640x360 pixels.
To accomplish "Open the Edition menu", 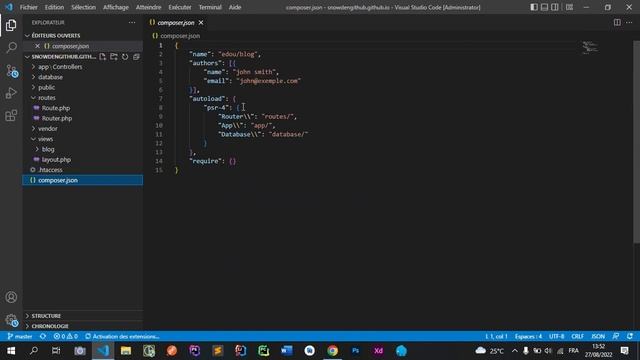I will click(x=54, y=7).
